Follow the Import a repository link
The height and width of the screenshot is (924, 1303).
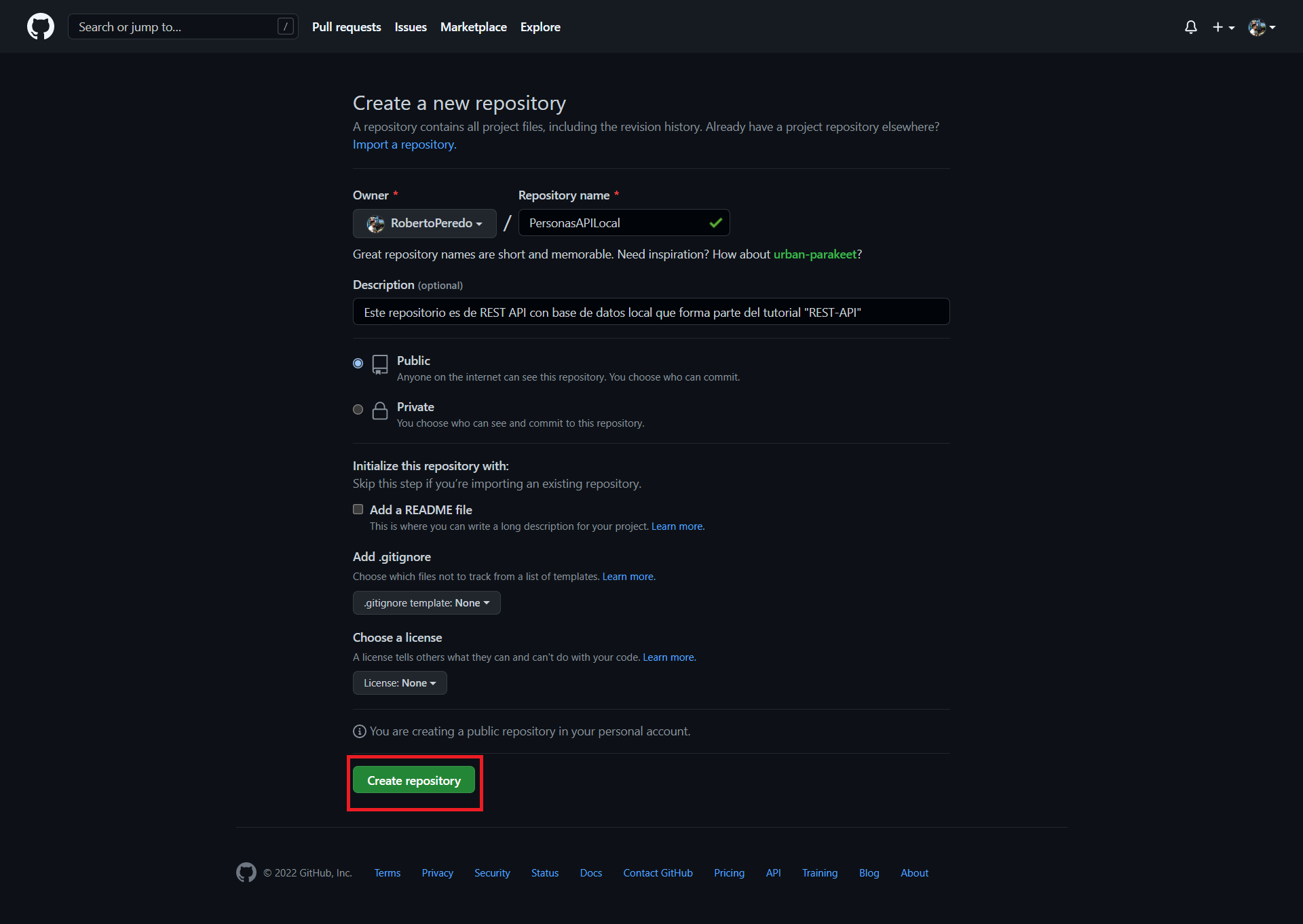click(404, 145)
